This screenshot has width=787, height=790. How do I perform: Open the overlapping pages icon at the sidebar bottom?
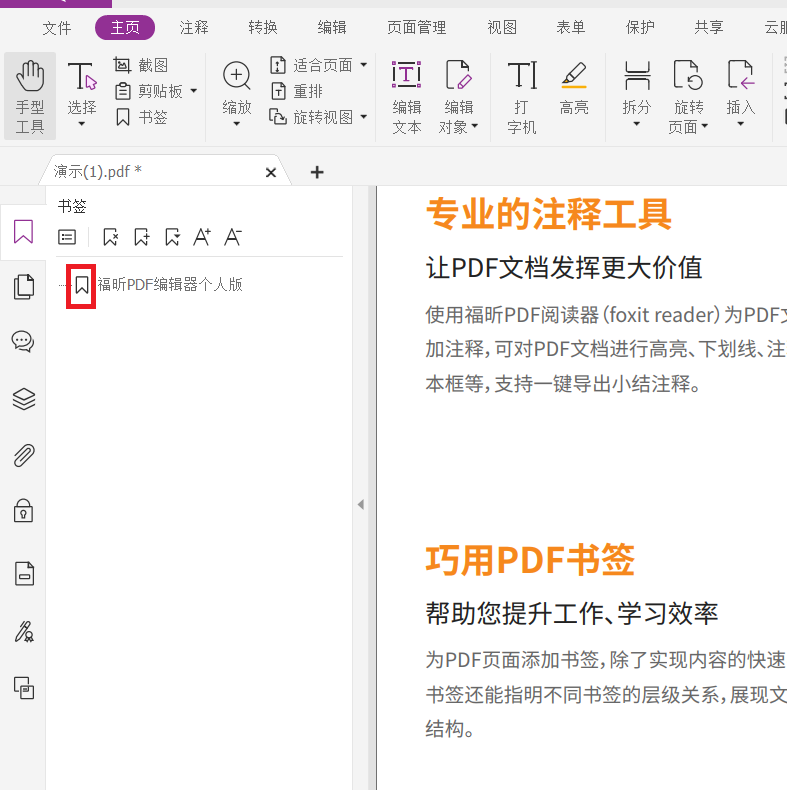[24, 688]
